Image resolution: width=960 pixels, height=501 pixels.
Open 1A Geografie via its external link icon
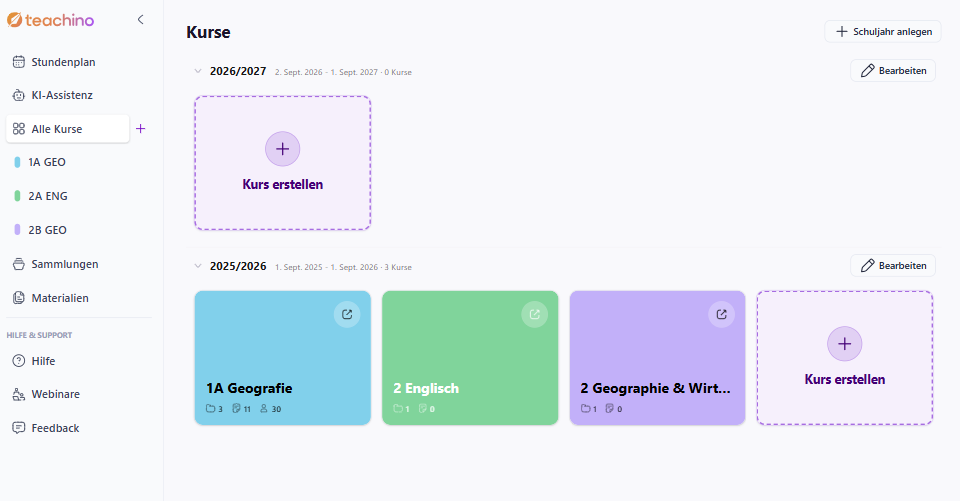[x=347, y=314]
